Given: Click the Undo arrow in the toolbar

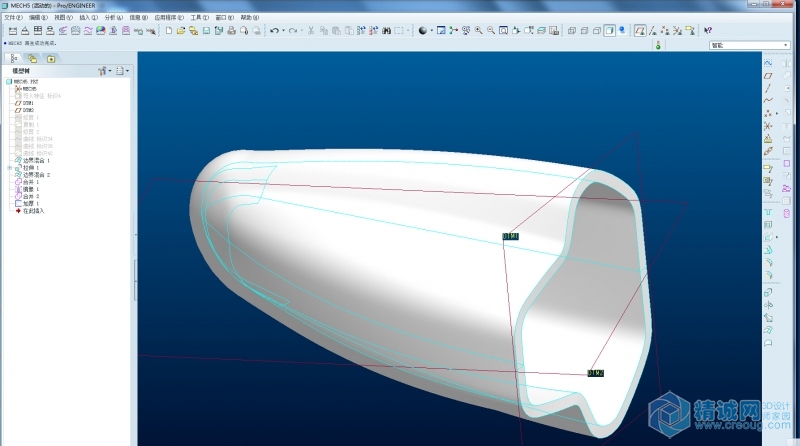Looking at the screenshot, I should (x=273, y=31).
